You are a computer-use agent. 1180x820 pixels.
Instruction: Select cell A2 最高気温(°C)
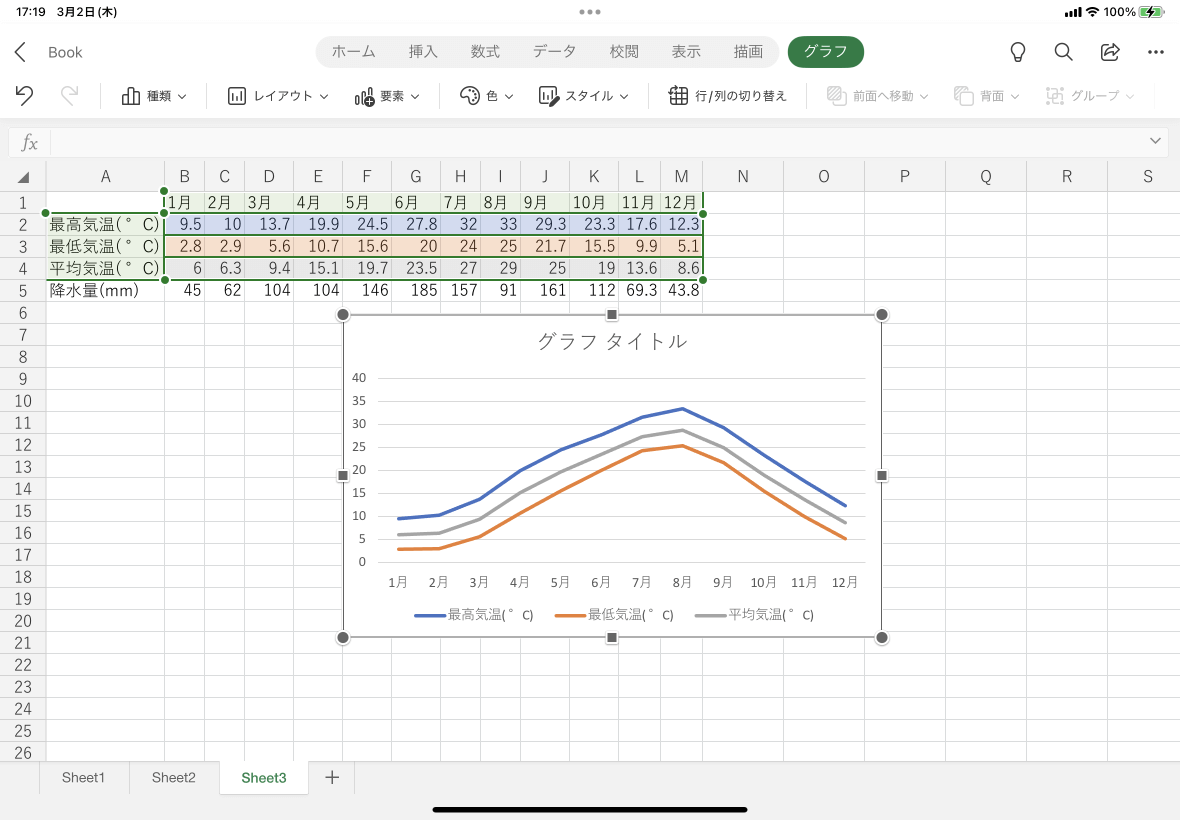point(105,224)
